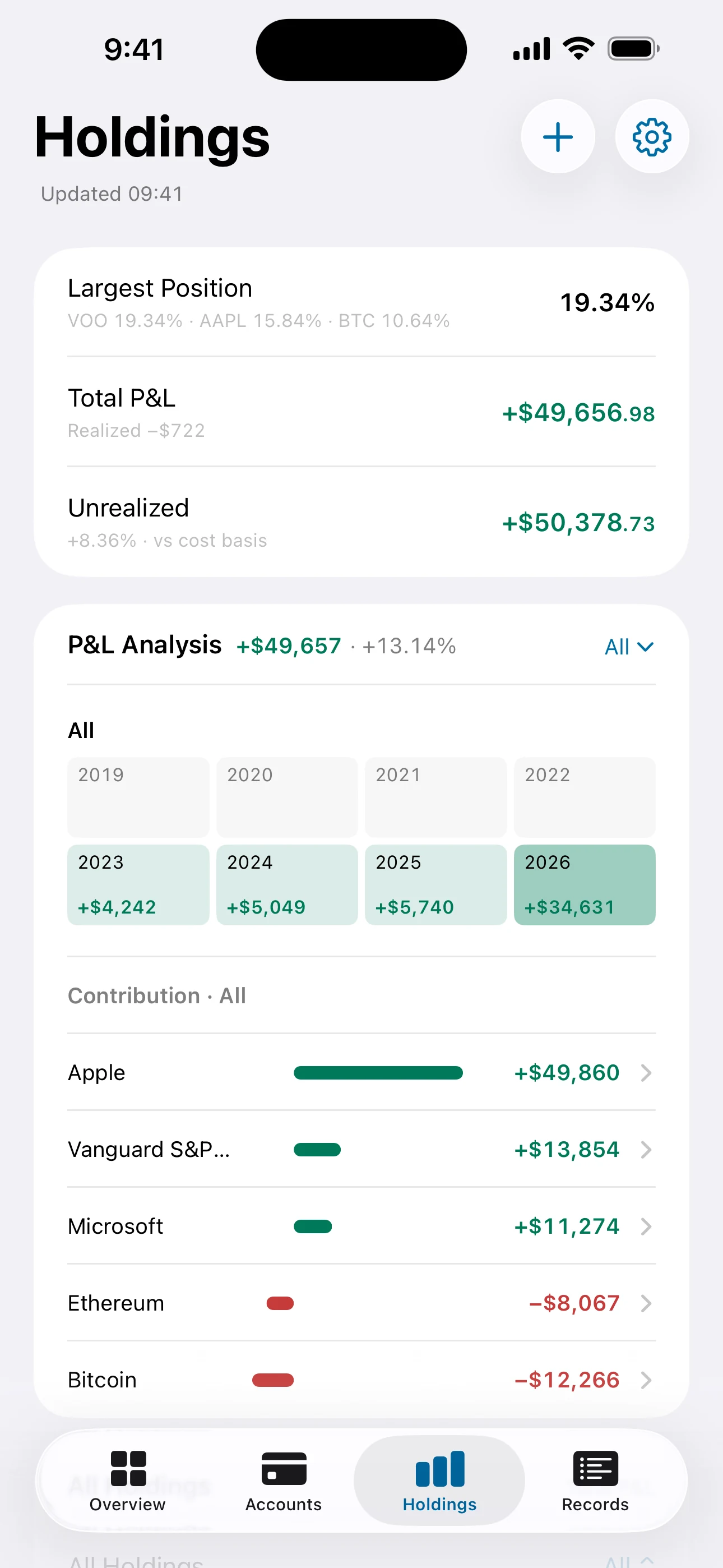723x1568 pixels.
Task: Select the 2024 year tile
Action: click(288, 884)
